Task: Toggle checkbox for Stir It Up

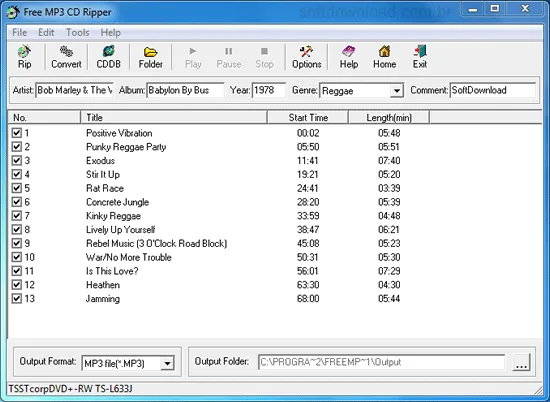Action: coord(16,174)
